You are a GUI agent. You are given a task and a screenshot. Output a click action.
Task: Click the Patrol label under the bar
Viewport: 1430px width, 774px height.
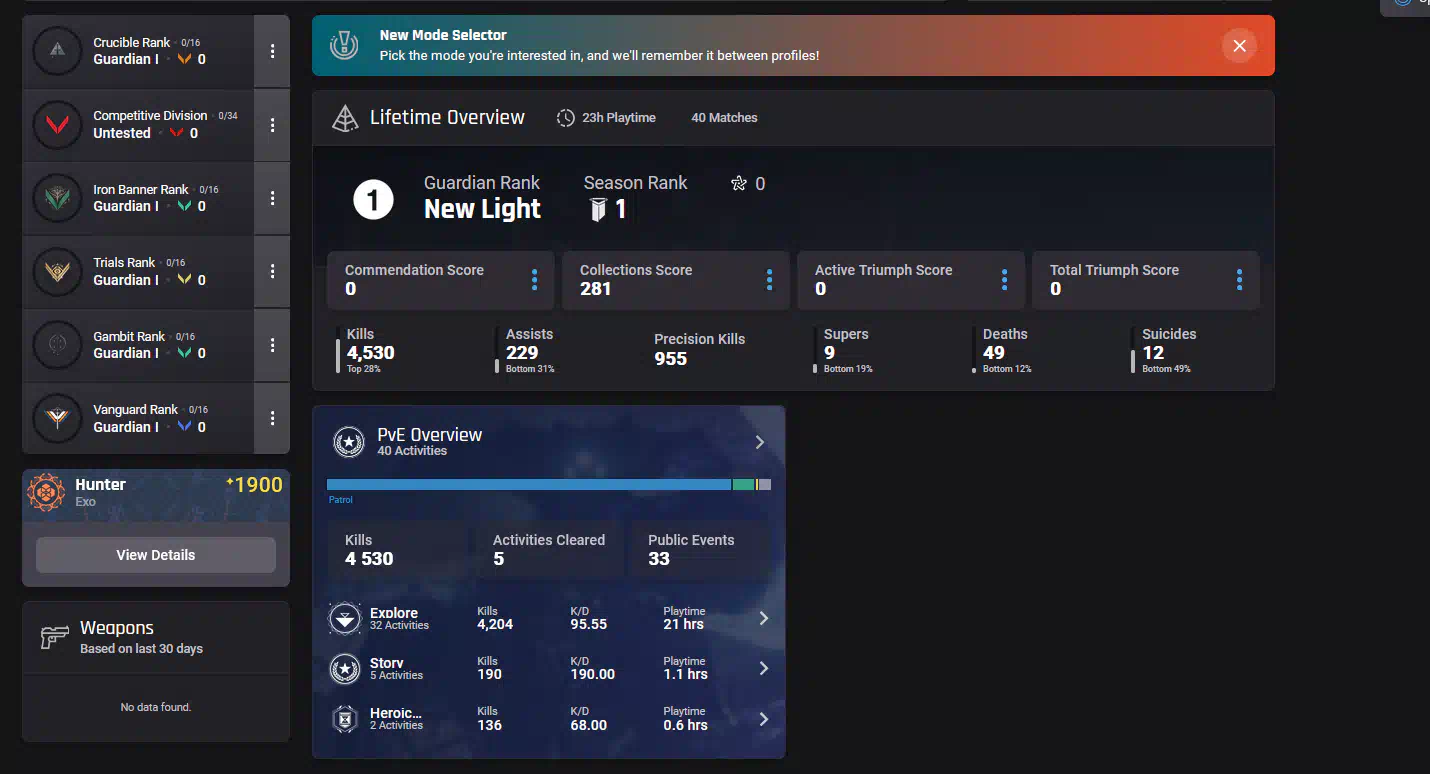(340, 499)
